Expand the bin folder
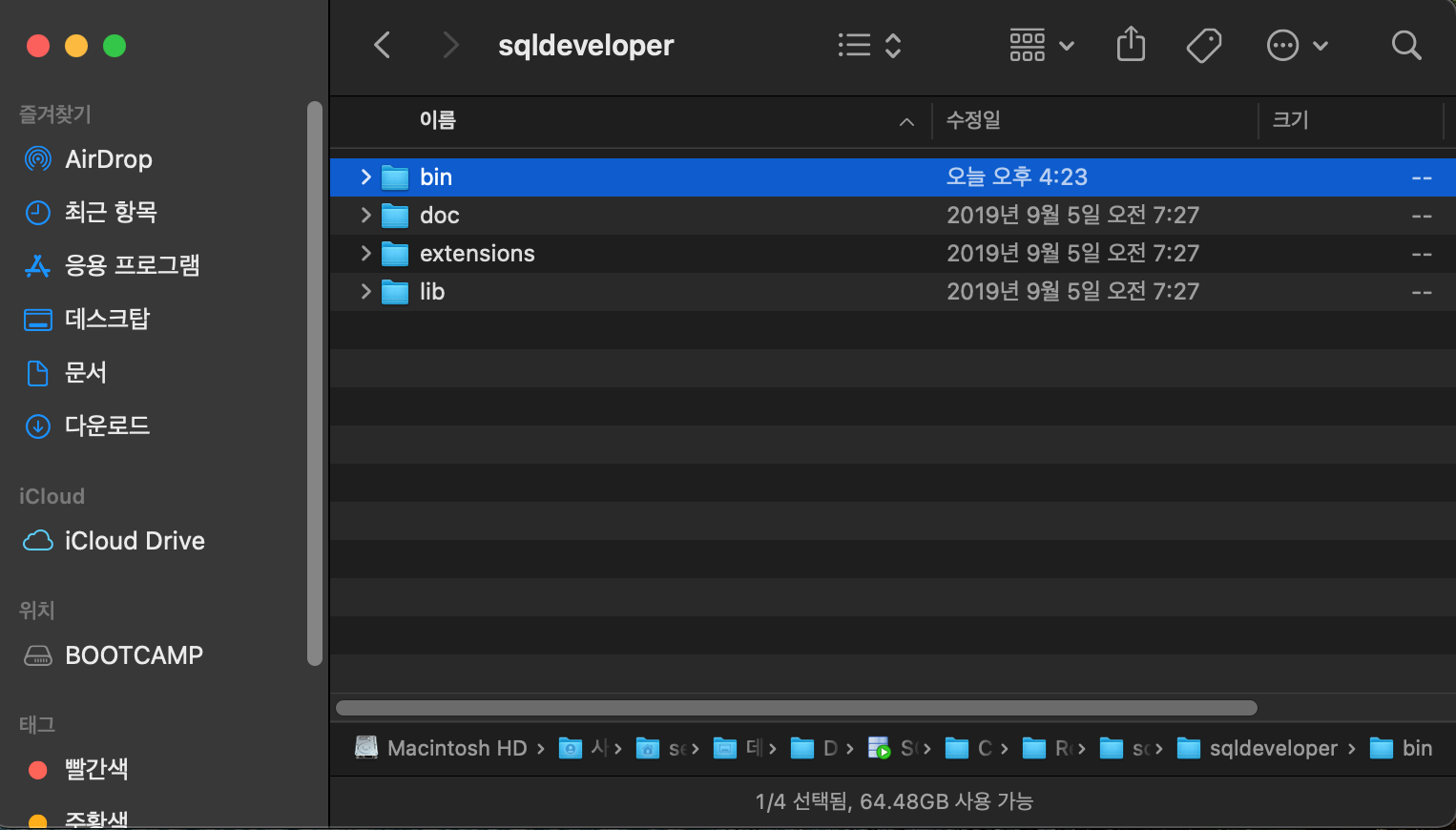The width and height of the screenshot is (1456, 830). pos(365,176)
